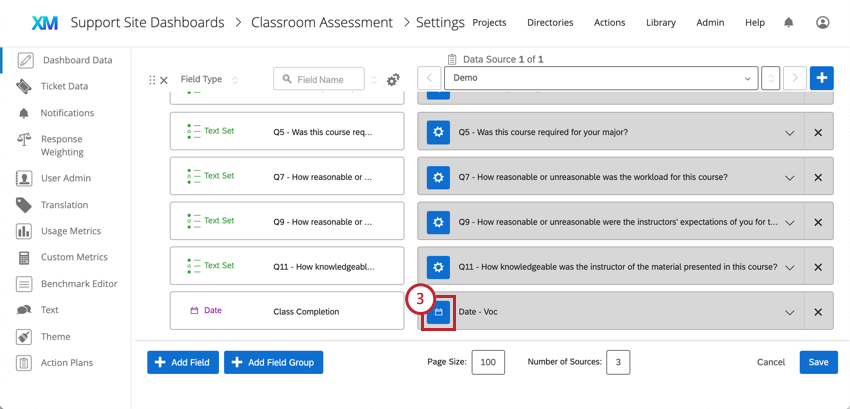The image size is (850, 409).
Task: Expand the Q9 instructors' expectations dropdown
Action: [790, 222]
